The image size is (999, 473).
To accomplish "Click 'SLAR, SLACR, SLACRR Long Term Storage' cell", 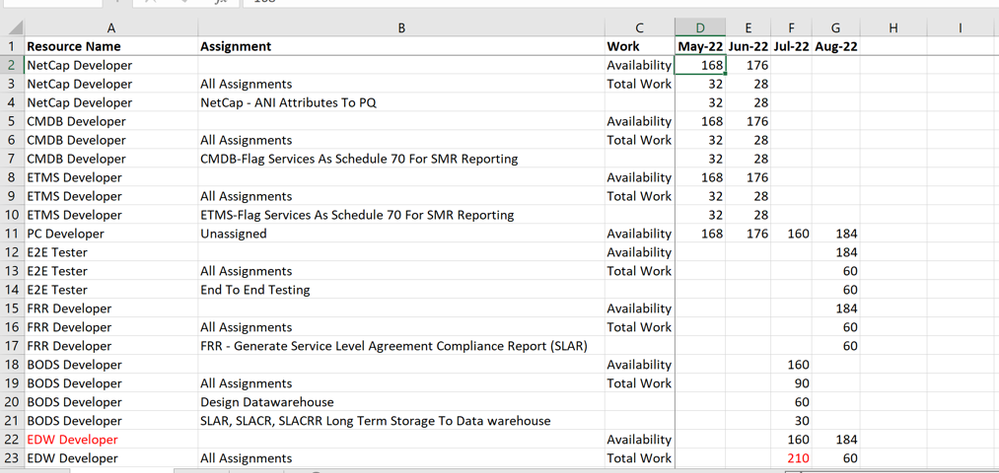I will [x=401, y=421].
